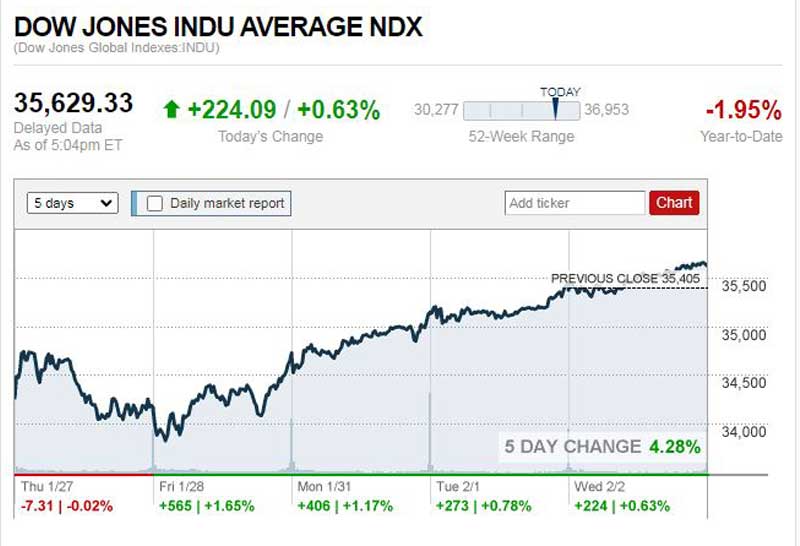Click the green up arrow icon
Viewport: 800px width, 546px height.
[170, 110]
